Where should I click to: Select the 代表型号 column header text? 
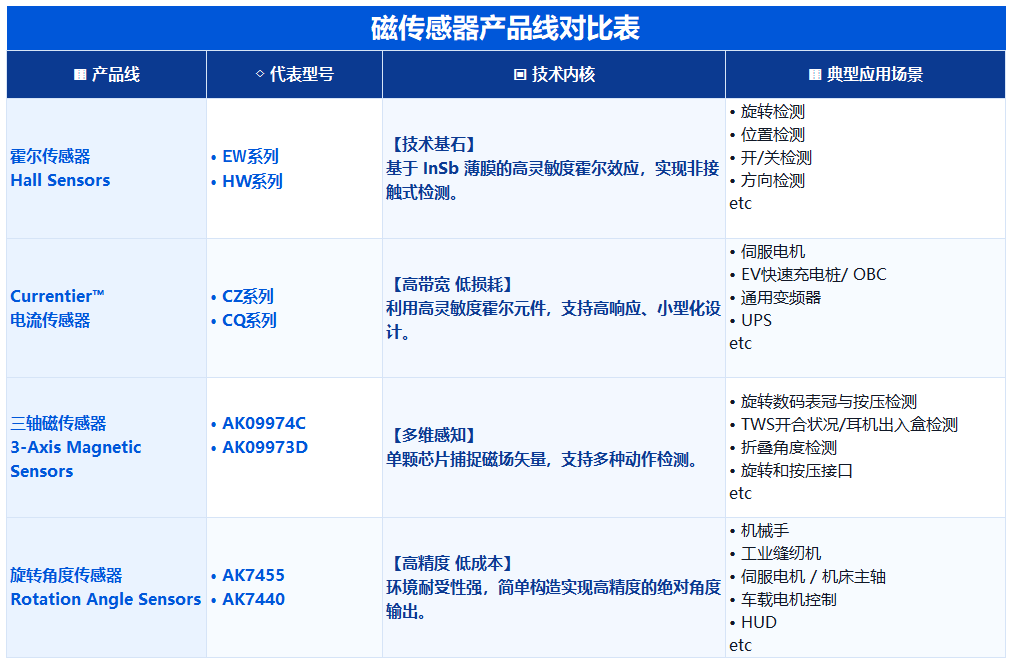[x=302, y=75]
